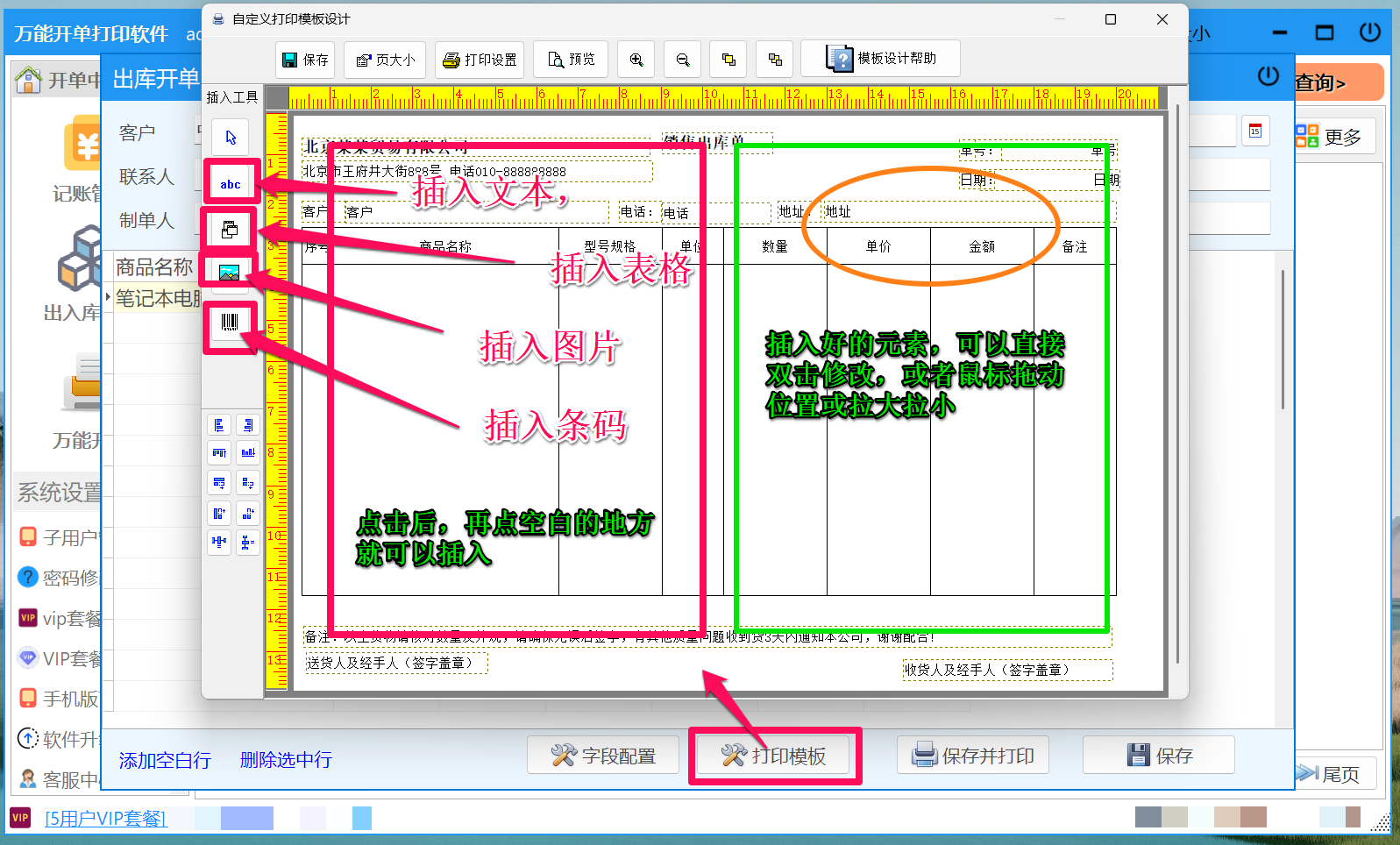Click the bring to front layer icon
The width and height of the screenshot is (1400, 845).
(x=728, y=60)
